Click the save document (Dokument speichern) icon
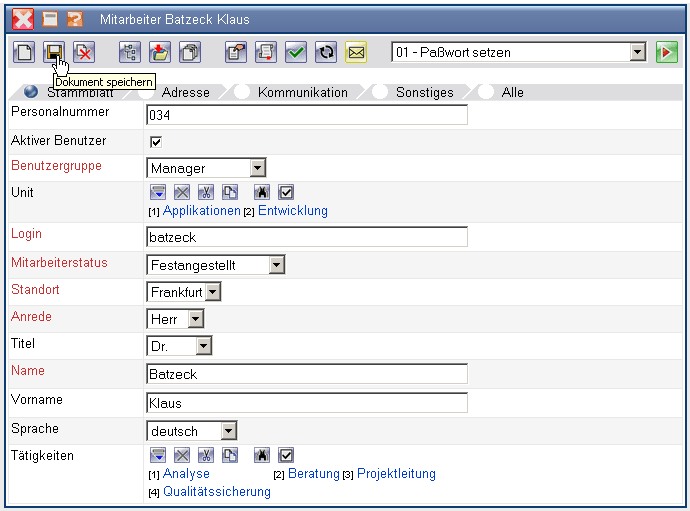The image size is (690, 511). [54, 52]
